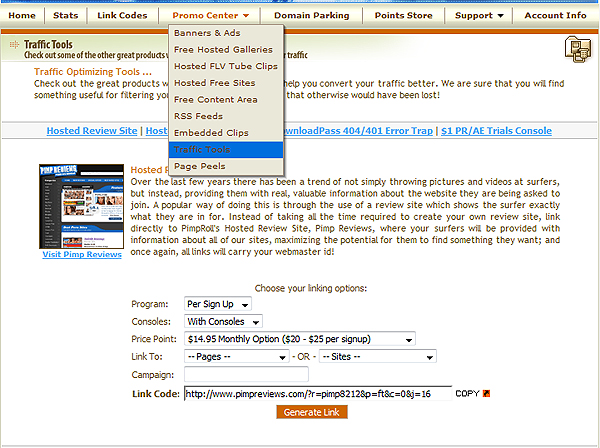Choose Free Hosted Galleries menu item
The height and width of the screenshot is (448, 600).
click(222, 50)
